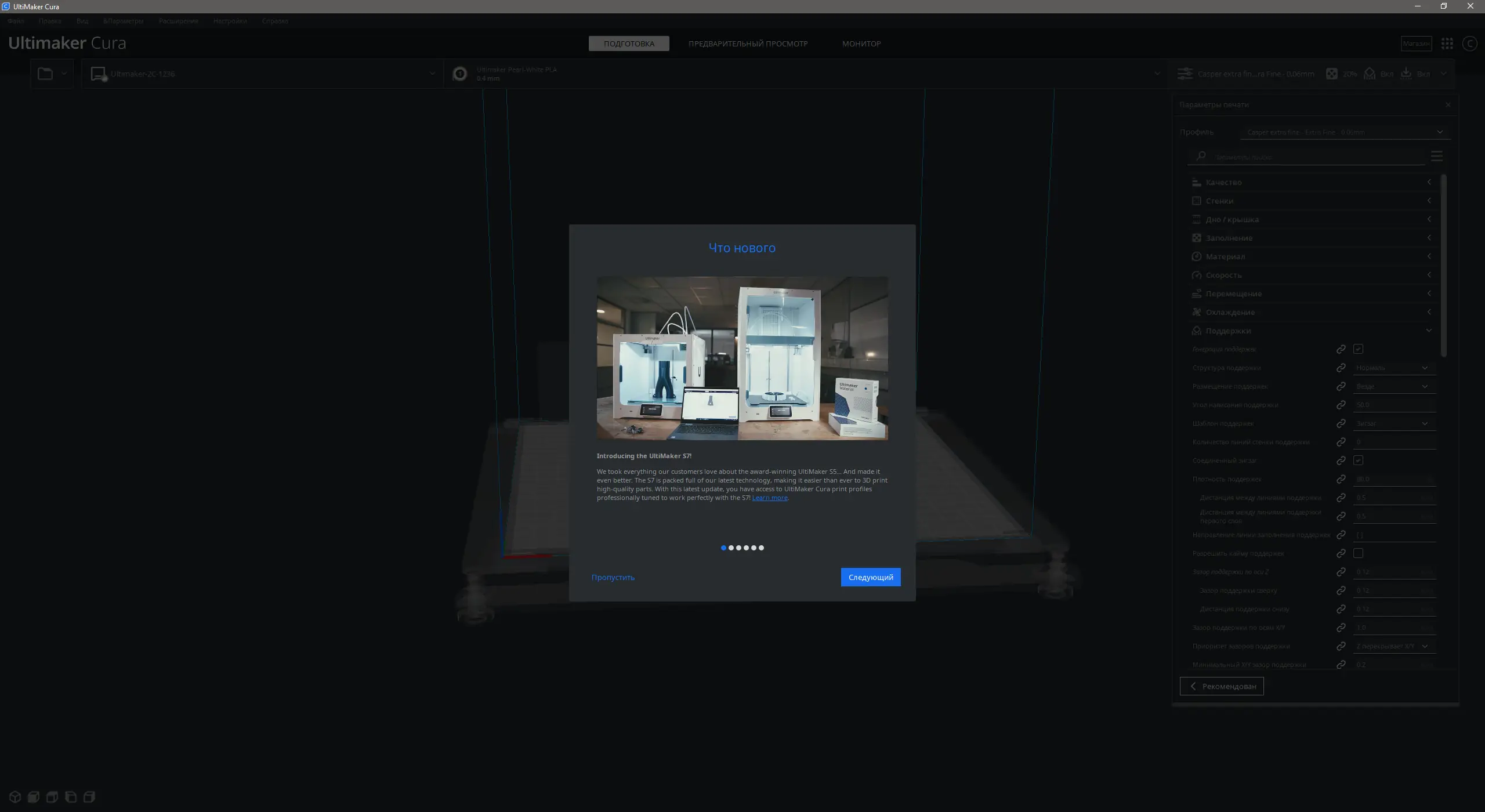Open the application switcher grid icon

coord(1447,43)
